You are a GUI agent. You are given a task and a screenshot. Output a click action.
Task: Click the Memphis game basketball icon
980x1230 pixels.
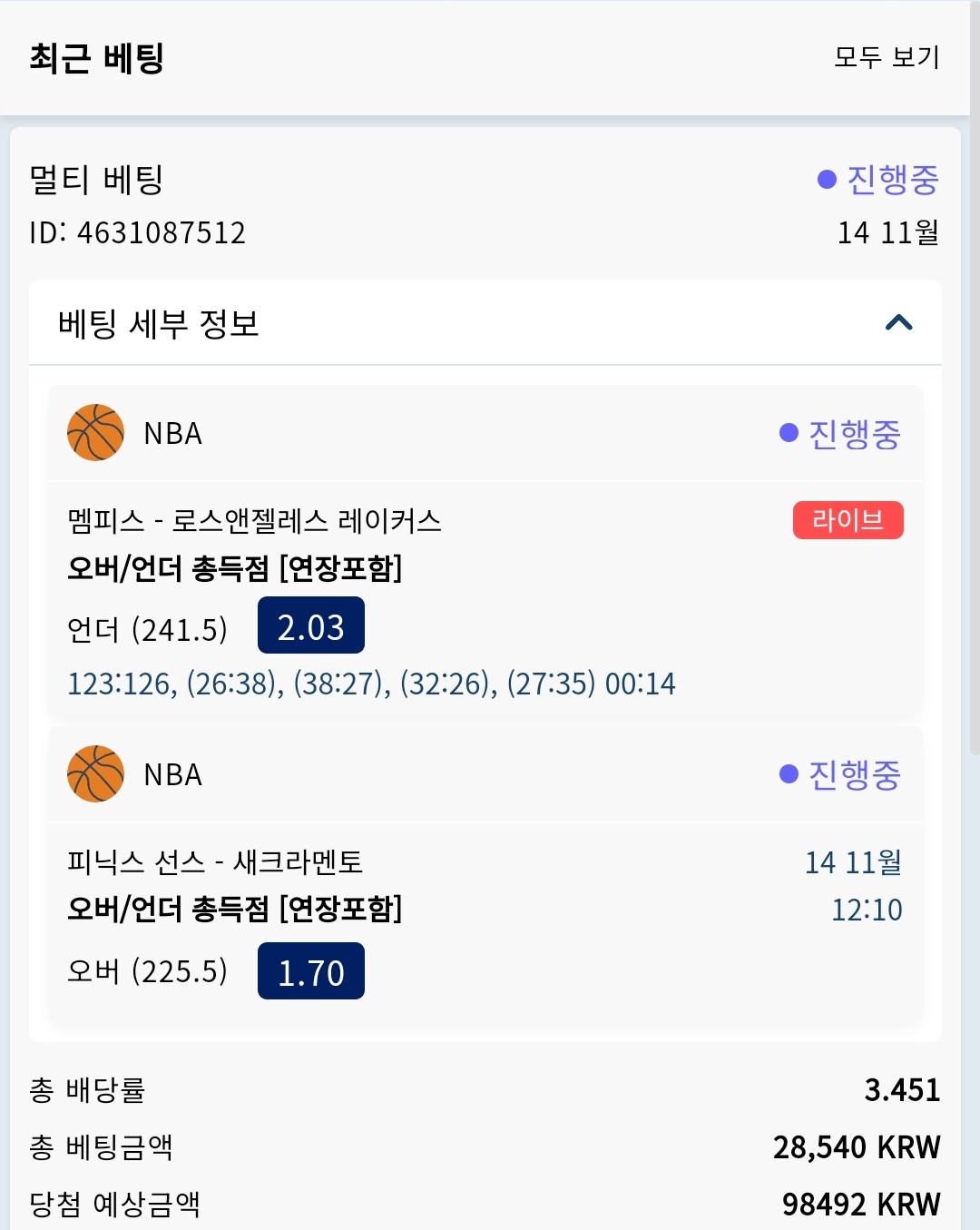(x=95, y=433)
